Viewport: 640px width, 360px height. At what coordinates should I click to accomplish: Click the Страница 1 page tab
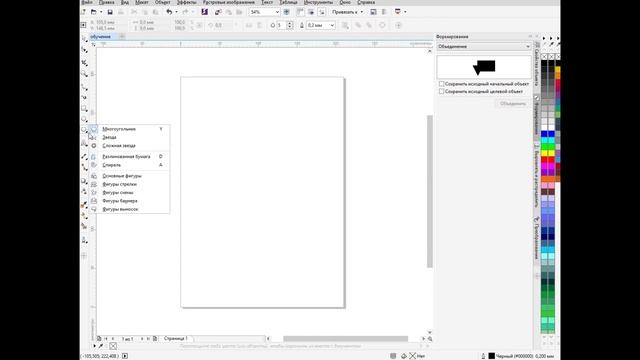pos(176,338)
